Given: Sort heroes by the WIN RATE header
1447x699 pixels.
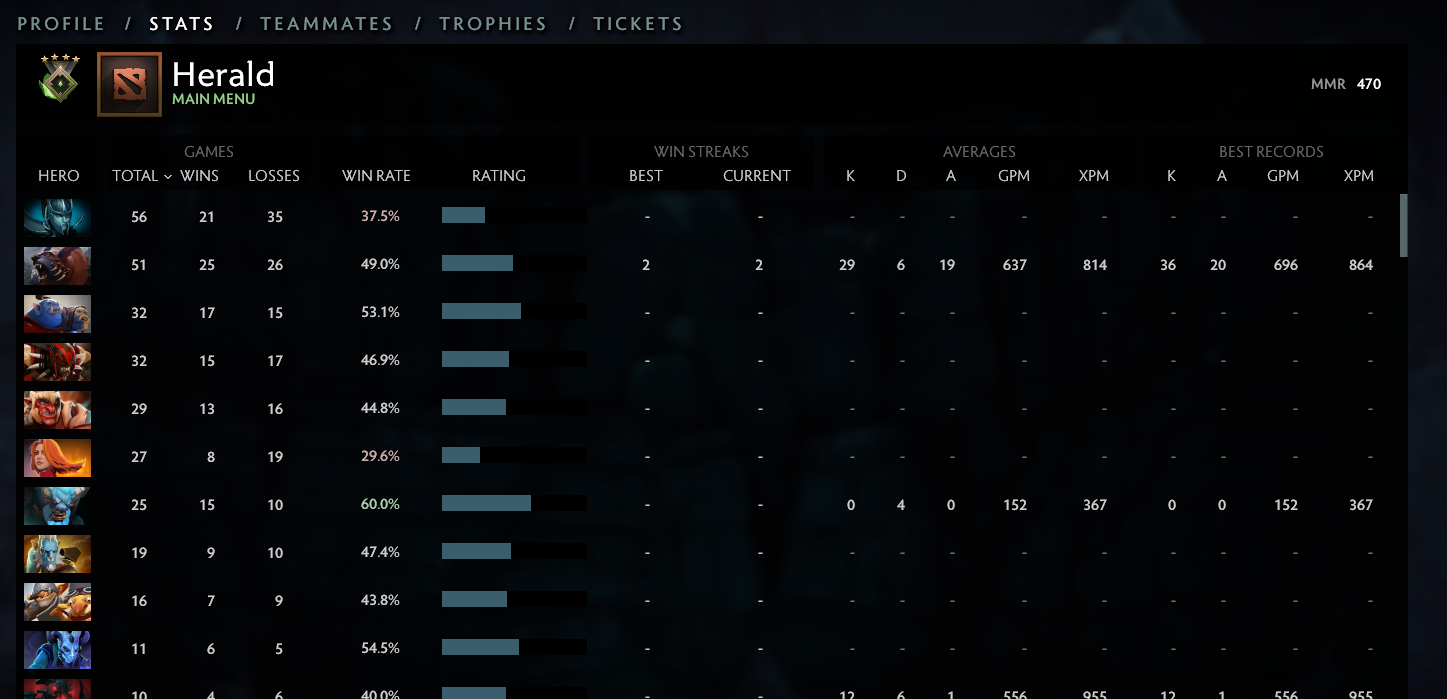Looking at the screenshot, I should (x=377, y=175).
